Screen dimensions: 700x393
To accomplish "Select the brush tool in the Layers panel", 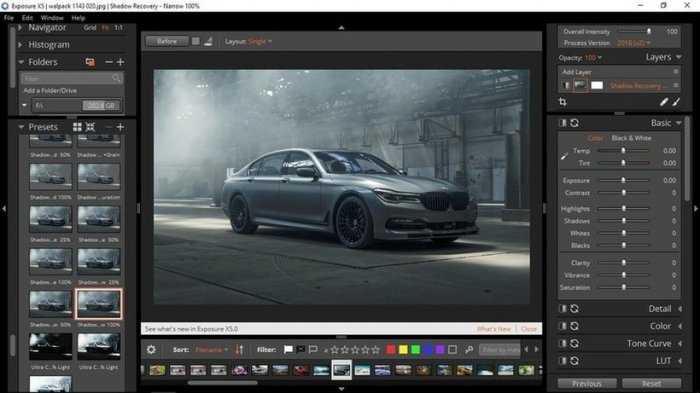I will pos(676,102).
